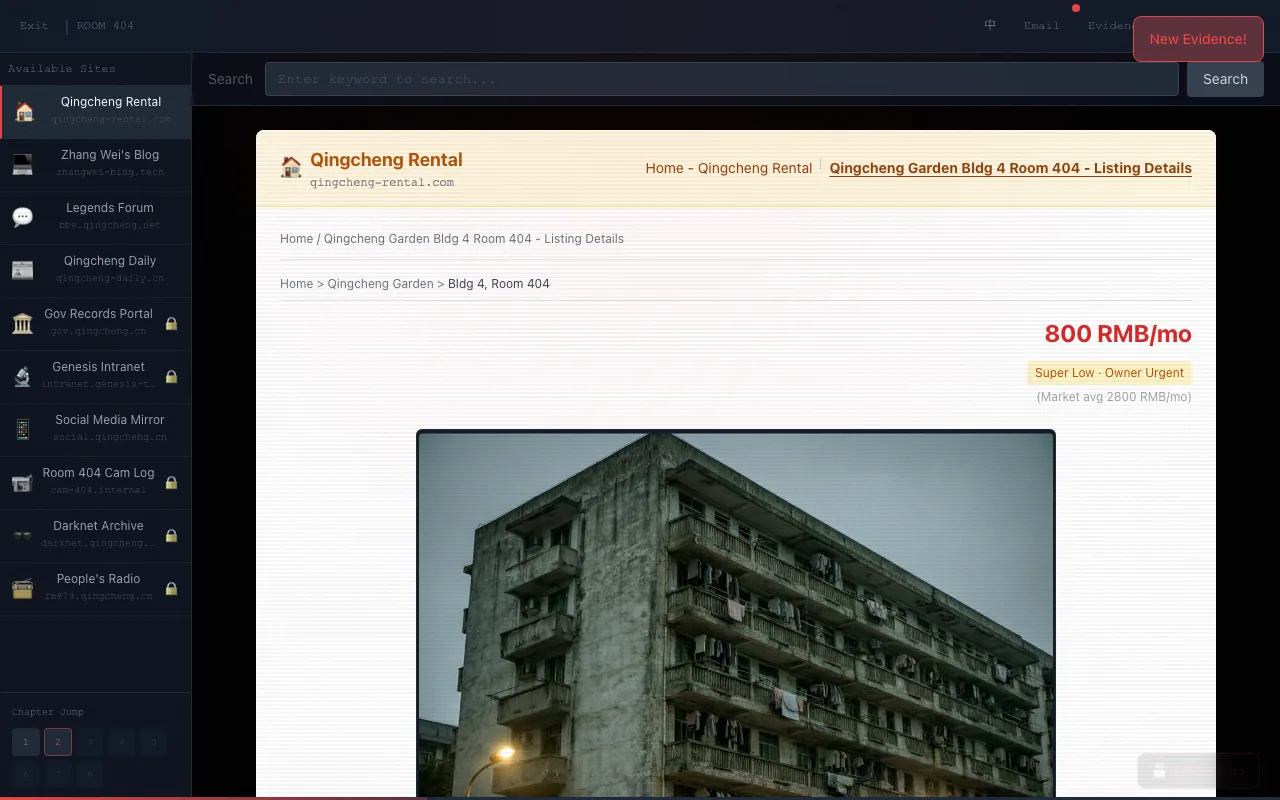Click Legends Forum speech bubble icon
Image resolution: width=1280 pixels, height=800 pixels.
click(23, 217)
